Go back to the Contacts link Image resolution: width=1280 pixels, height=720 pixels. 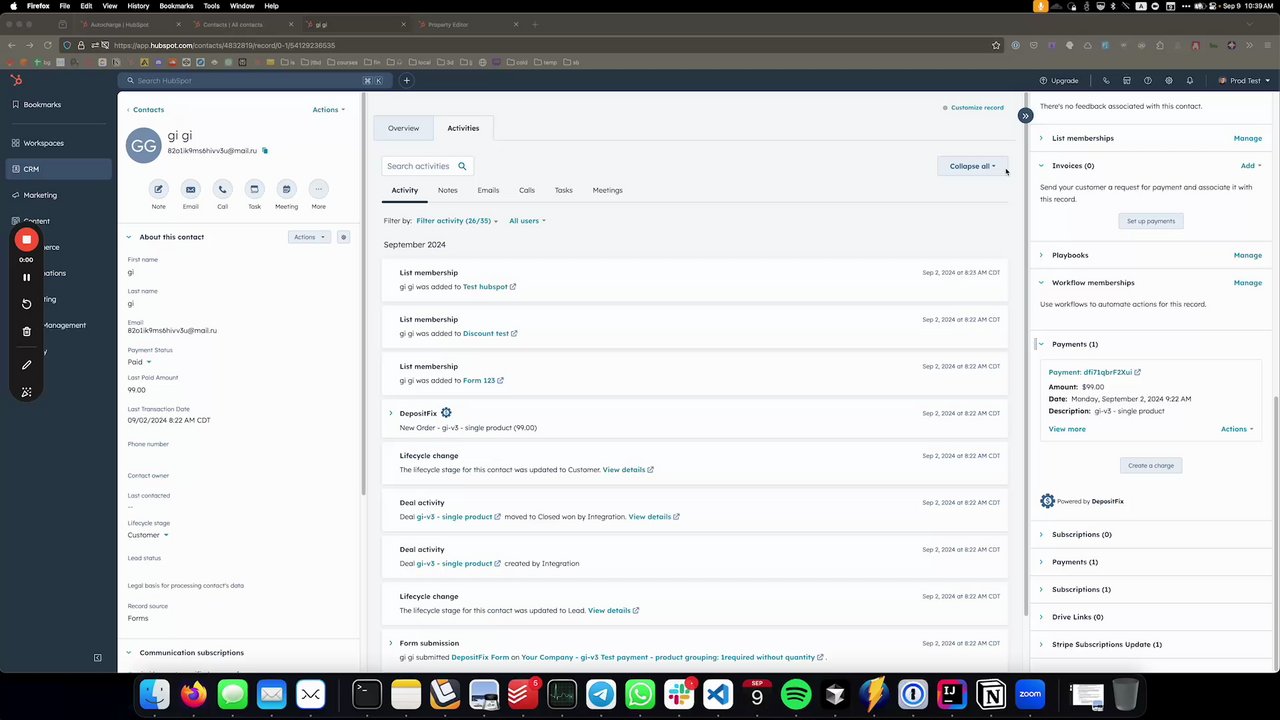click(148, 110)
